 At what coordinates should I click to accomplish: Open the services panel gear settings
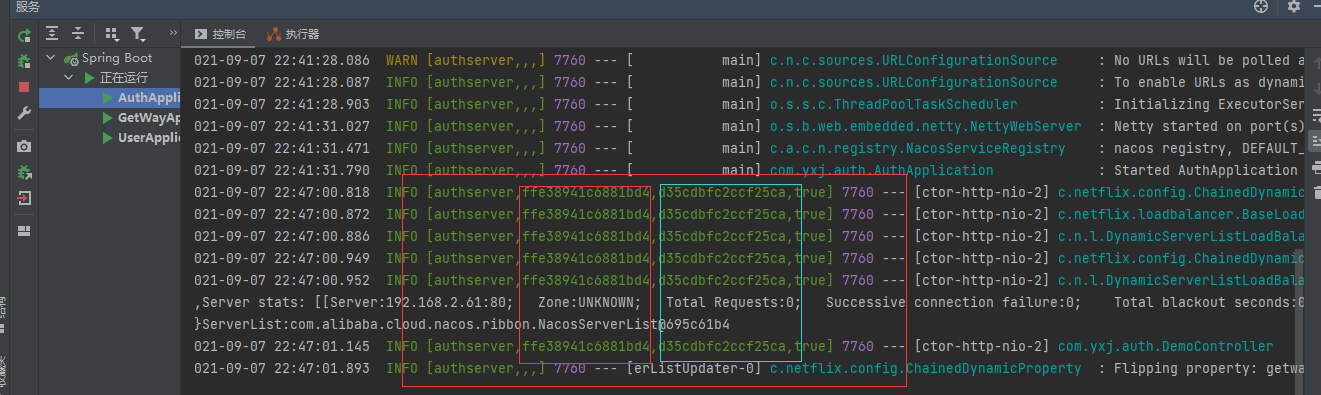click(1293, 6)
